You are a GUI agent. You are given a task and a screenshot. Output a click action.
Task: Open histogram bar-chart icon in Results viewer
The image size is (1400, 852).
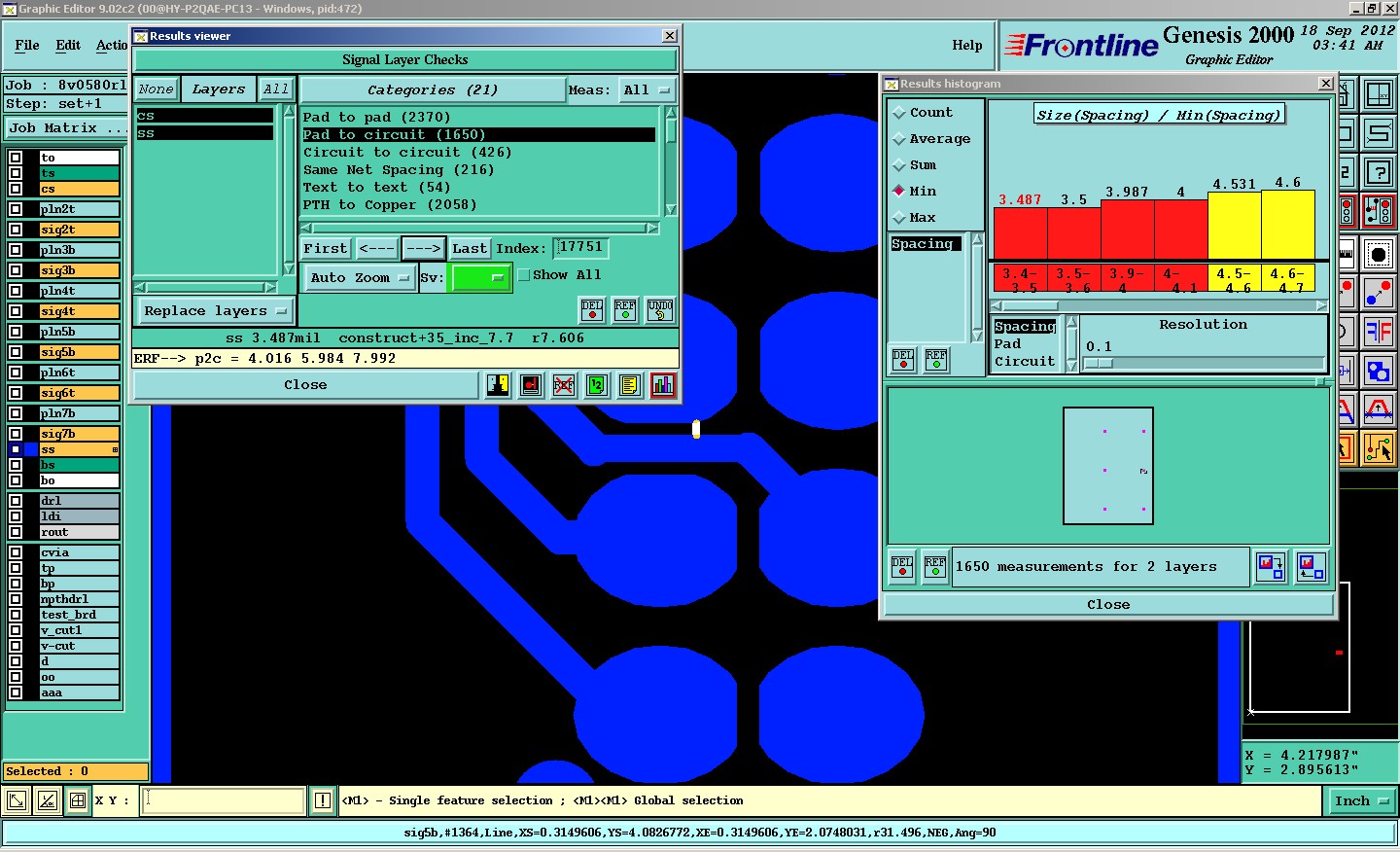(663, 385)
